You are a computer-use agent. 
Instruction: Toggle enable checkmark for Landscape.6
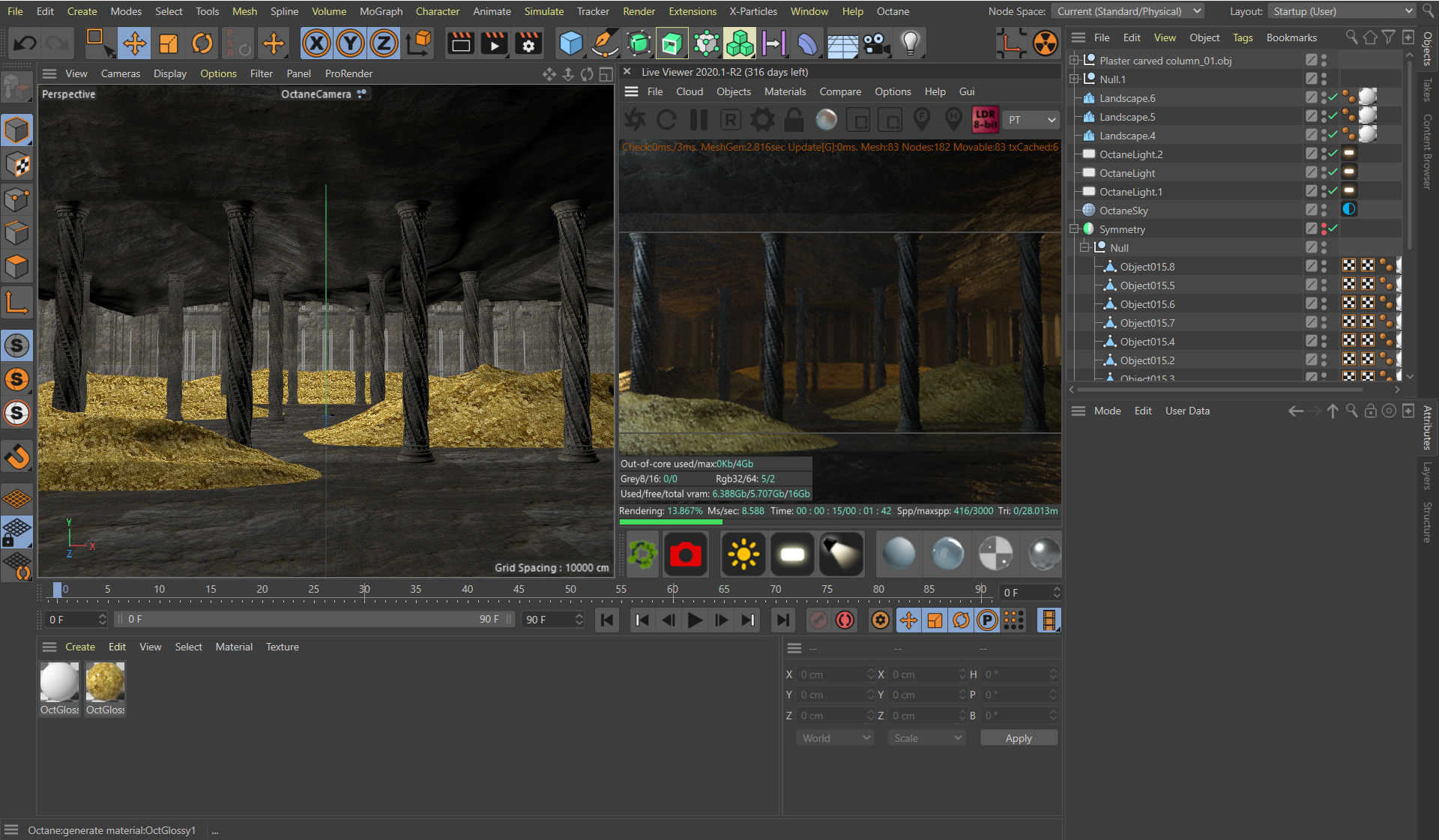point(1333,97)
